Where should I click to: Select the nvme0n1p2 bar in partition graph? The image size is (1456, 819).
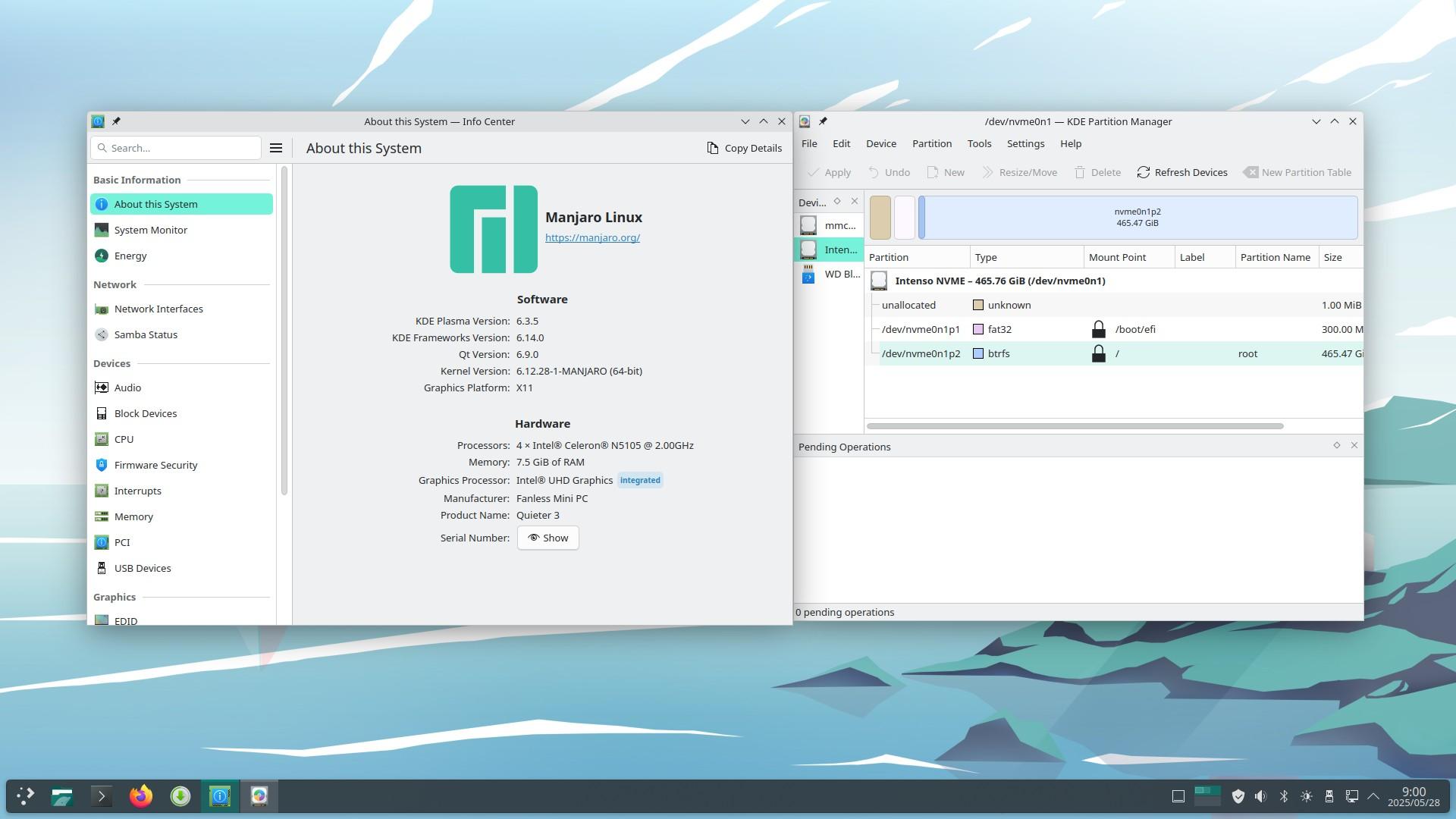click(1137, 218)
